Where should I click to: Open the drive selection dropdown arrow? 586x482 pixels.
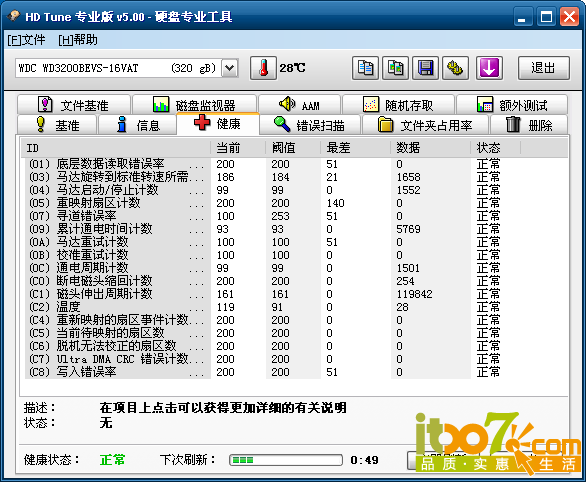point(230,68)
